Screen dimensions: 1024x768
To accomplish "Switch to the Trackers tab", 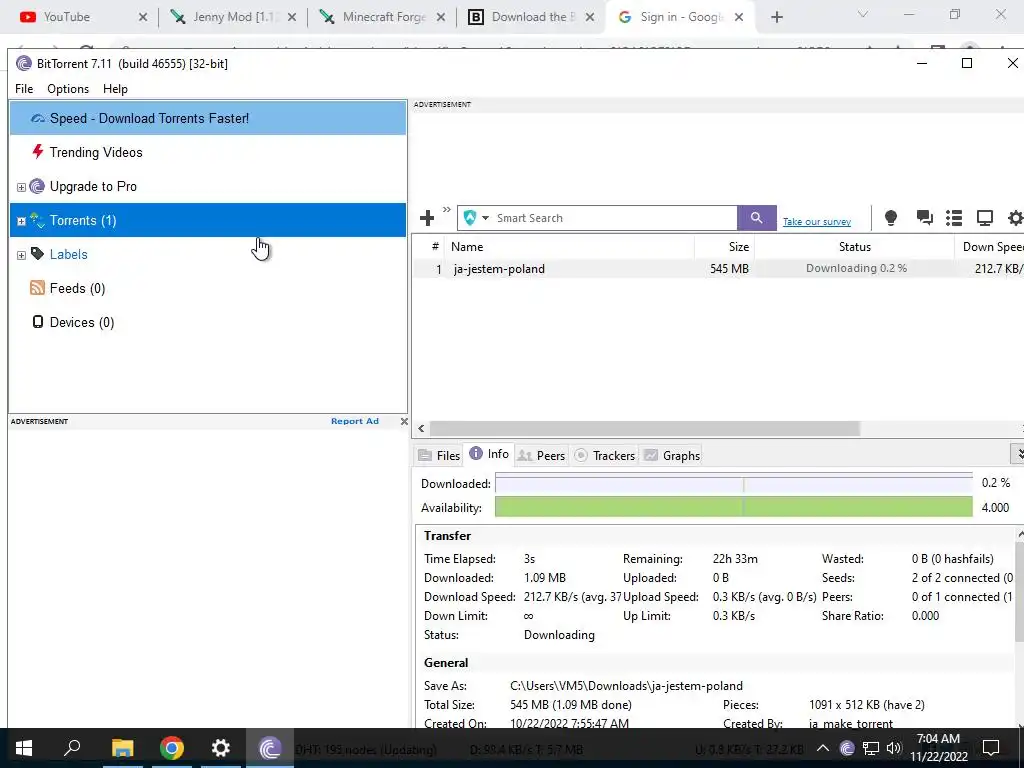I will (604, 455).
